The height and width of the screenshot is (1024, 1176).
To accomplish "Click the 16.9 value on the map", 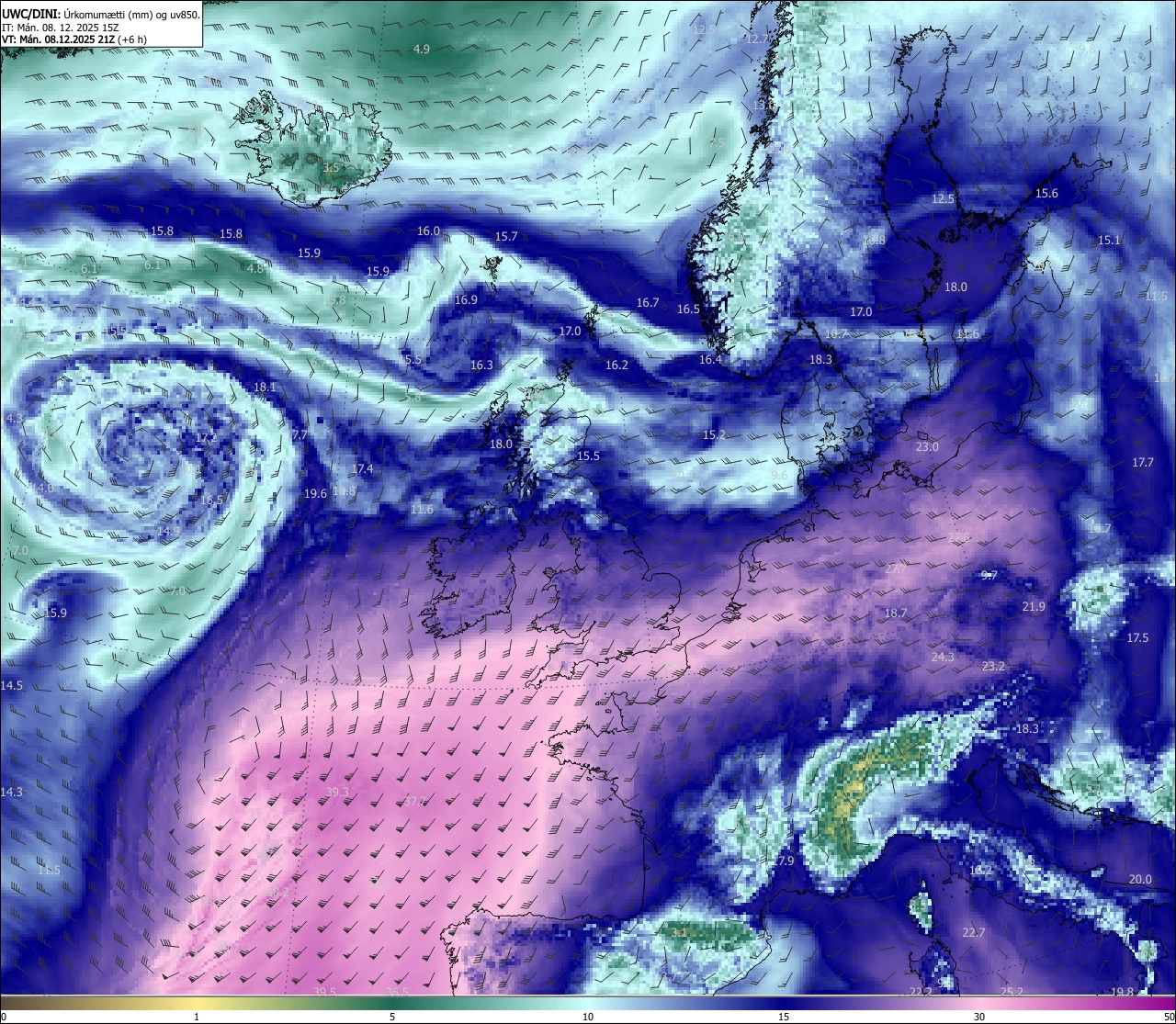I will [x=466, y=300].
